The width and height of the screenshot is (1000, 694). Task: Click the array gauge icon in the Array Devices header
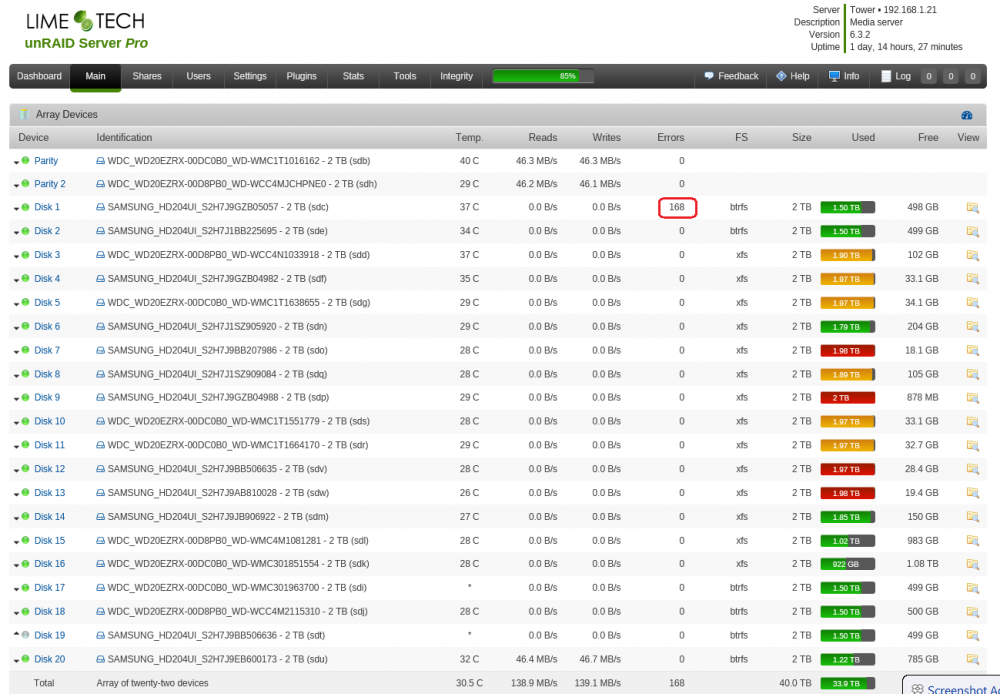point(967,115)
